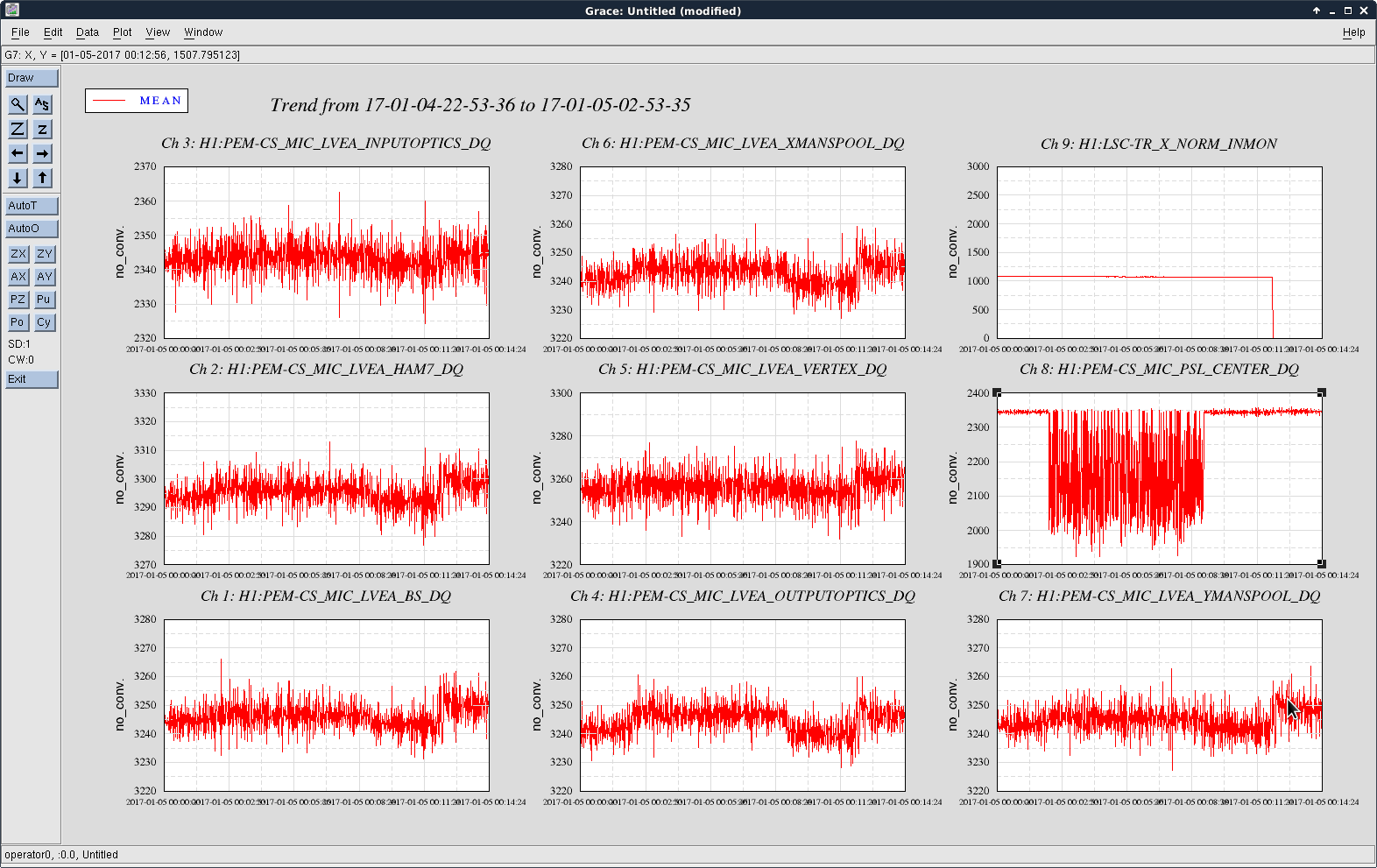Screen dimensions: 1377x868
Task: Click the MEAN legend box
Action: tap(137, 101)
